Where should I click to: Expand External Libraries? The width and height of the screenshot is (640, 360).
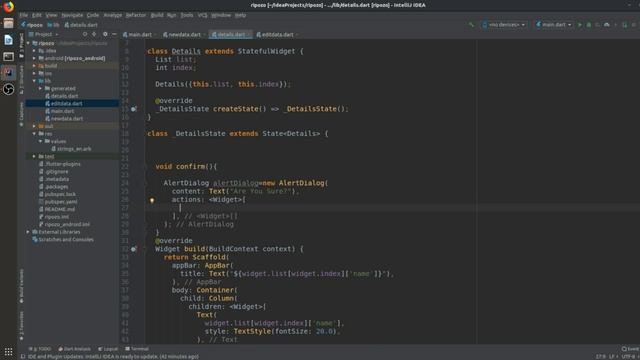28,232
